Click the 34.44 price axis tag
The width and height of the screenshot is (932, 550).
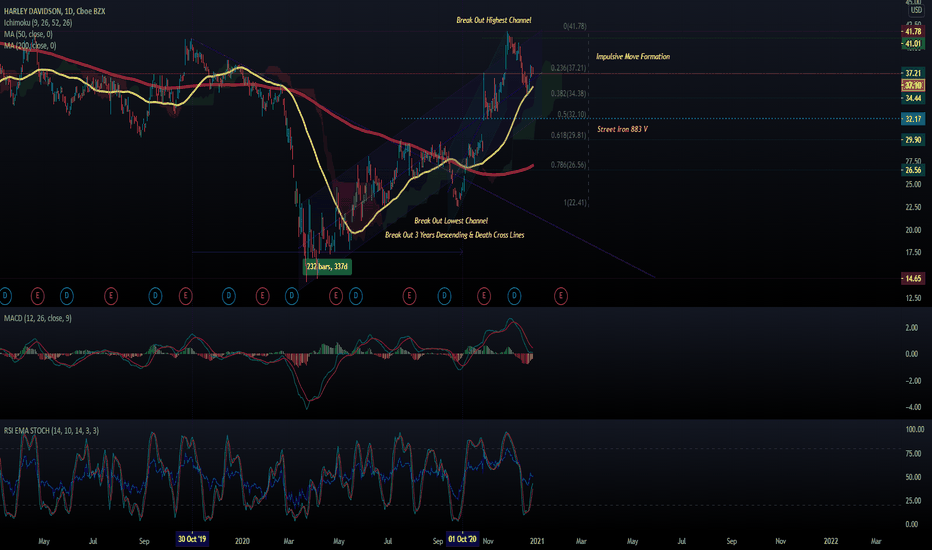point(913,98)
